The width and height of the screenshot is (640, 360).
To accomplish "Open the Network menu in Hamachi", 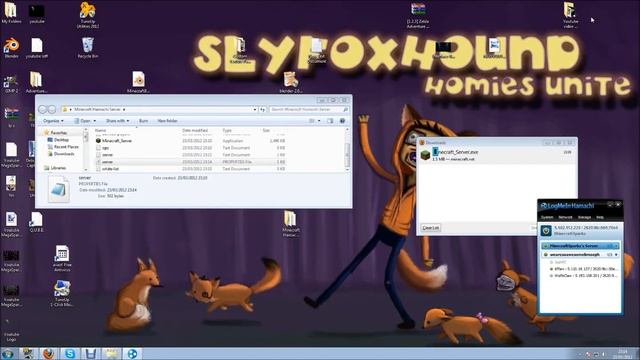I will pos(565,217).
